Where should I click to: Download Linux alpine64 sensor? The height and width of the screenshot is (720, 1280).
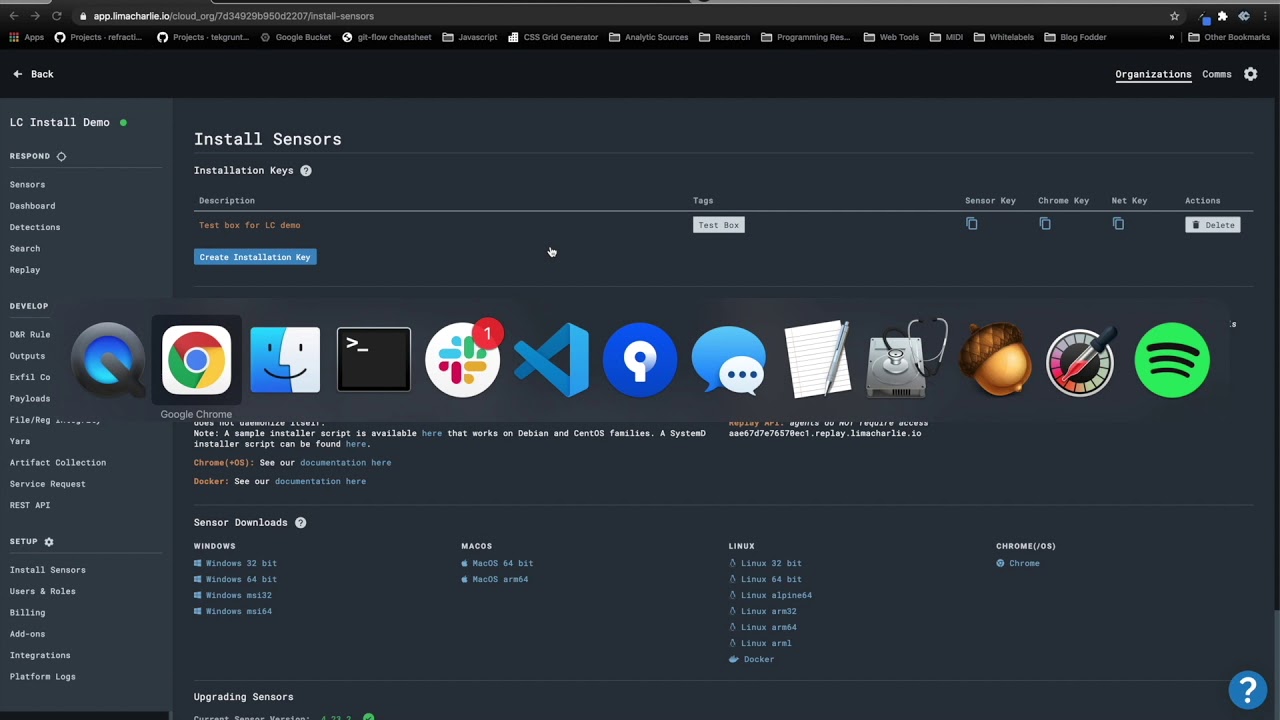point(770,595)
